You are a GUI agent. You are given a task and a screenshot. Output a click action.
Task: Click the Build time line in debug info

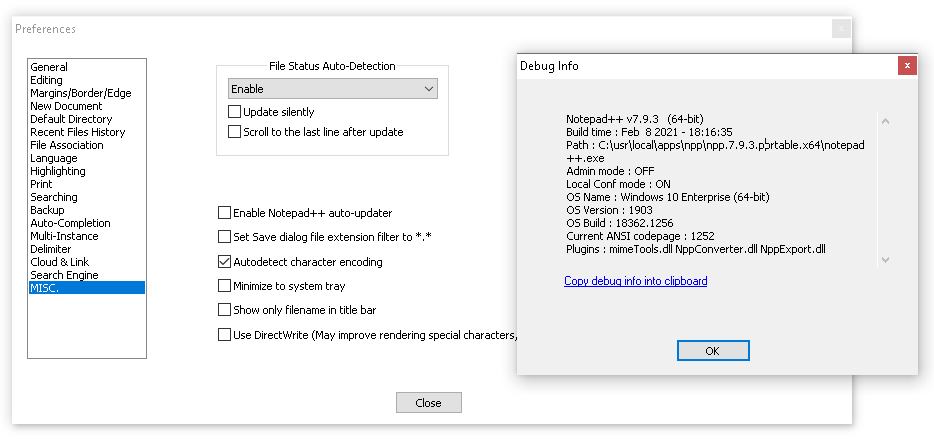[x=649, y=132]
